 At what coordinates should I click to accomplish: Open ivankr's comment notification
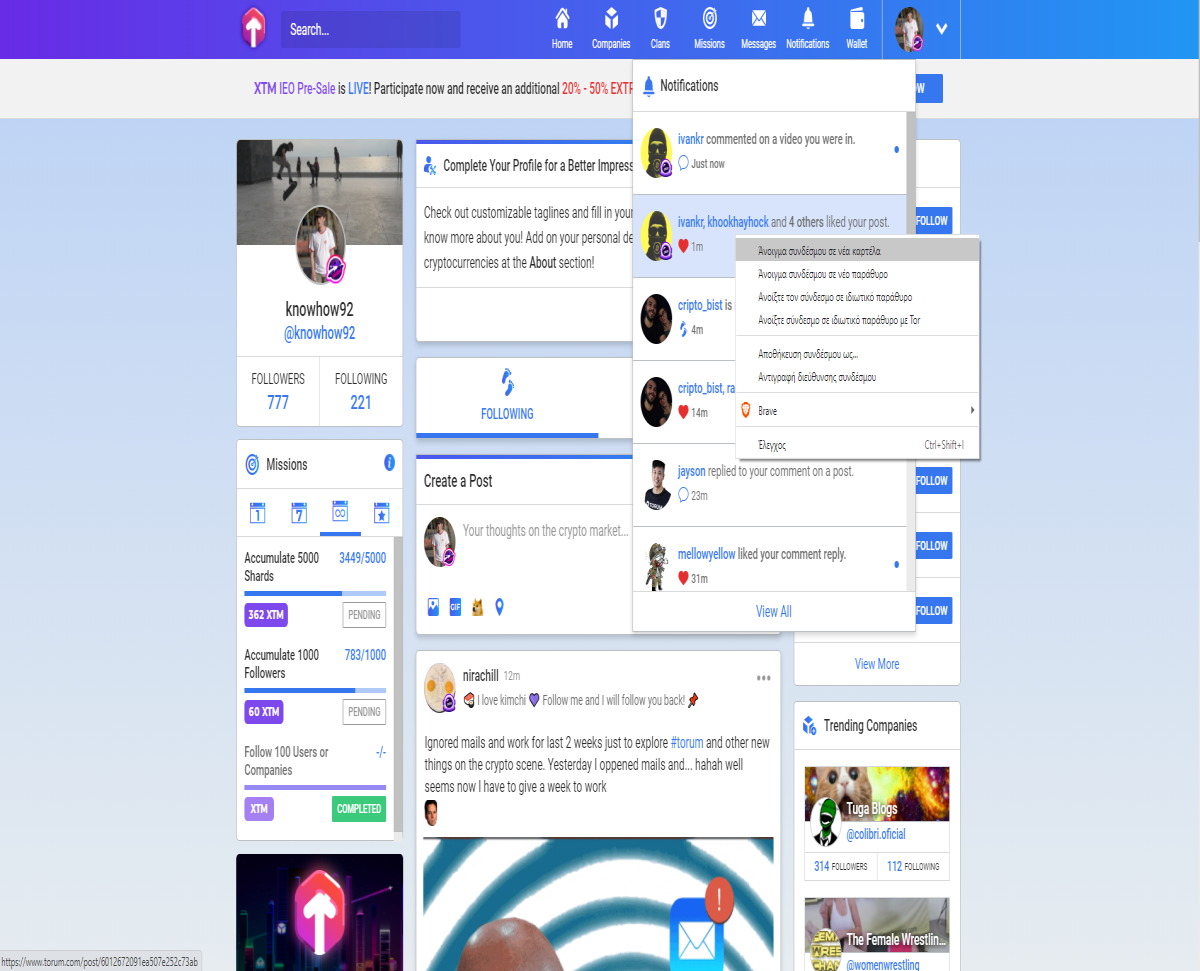[770, 153]
